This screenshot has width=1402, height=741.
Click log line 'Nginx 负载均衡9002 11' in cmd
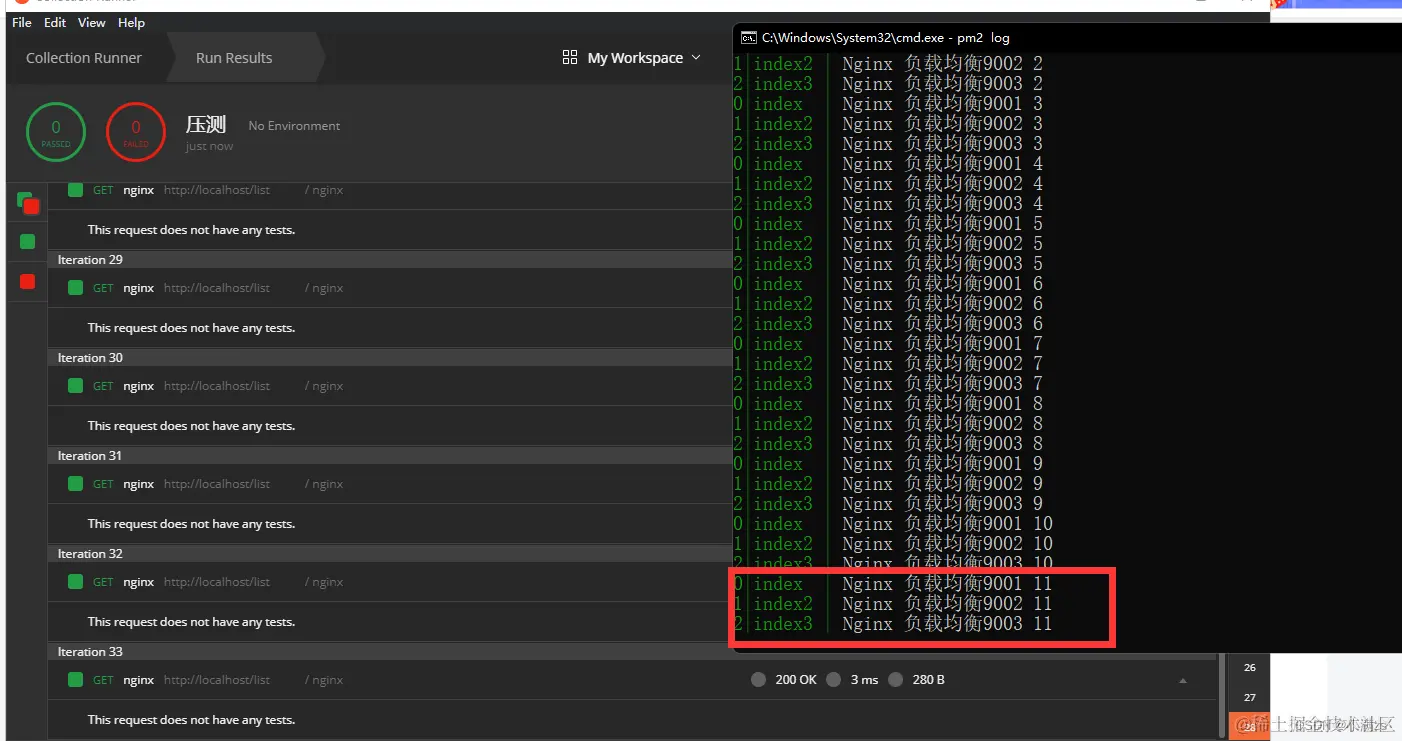pos(947,604)
